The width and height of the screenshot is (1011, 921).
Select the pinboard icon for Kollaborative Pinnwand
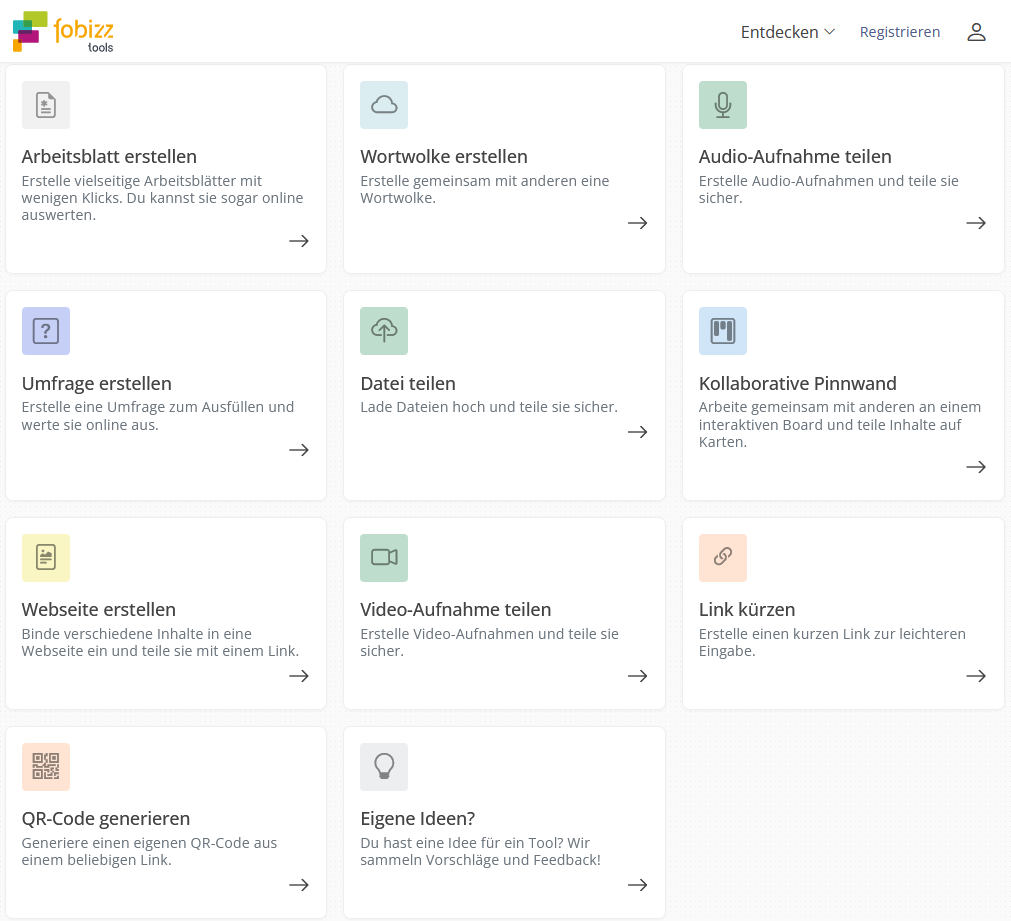722,331
